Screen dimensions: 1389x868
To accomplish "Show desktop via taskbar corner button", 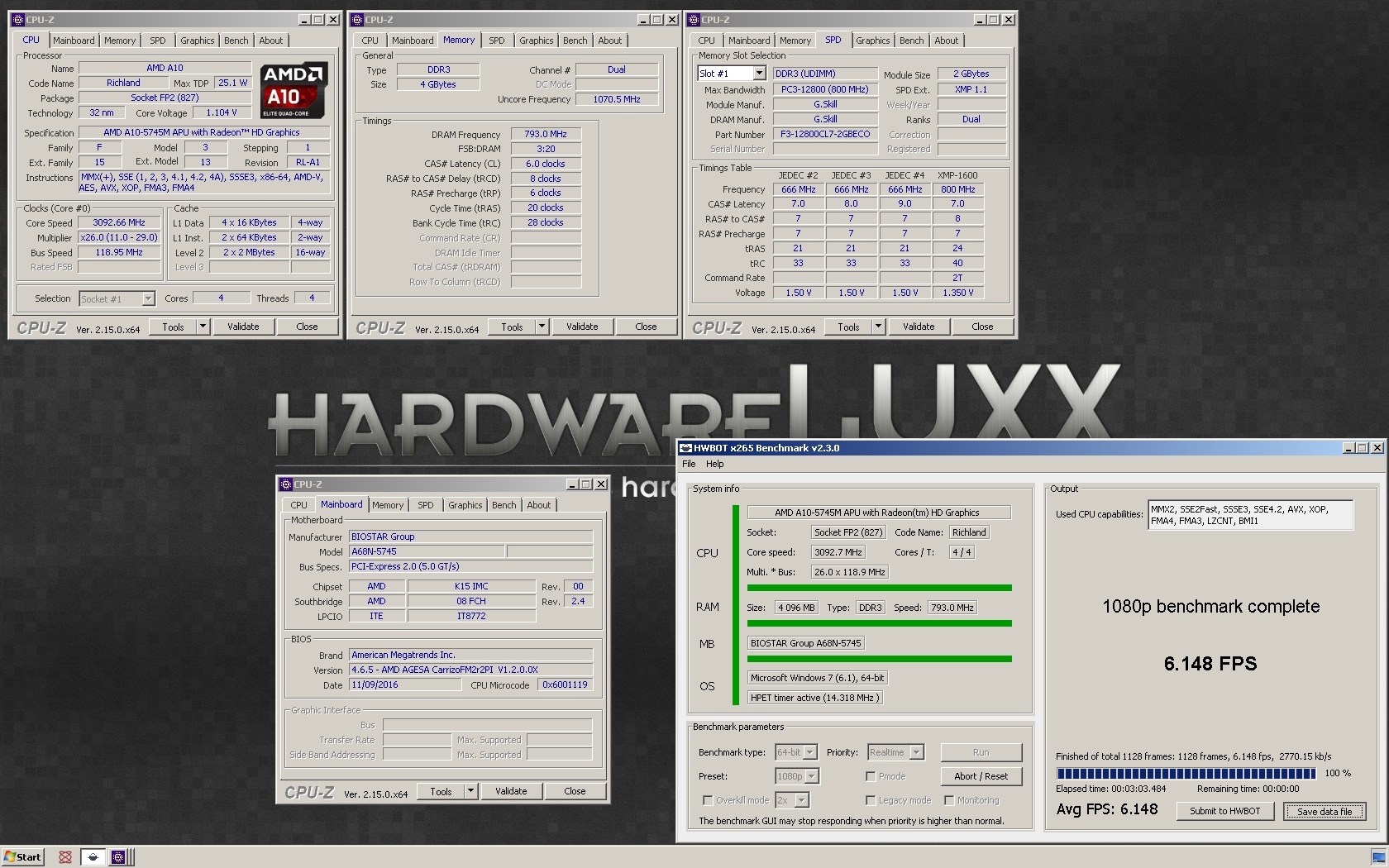I will (x=1379, y=857).
